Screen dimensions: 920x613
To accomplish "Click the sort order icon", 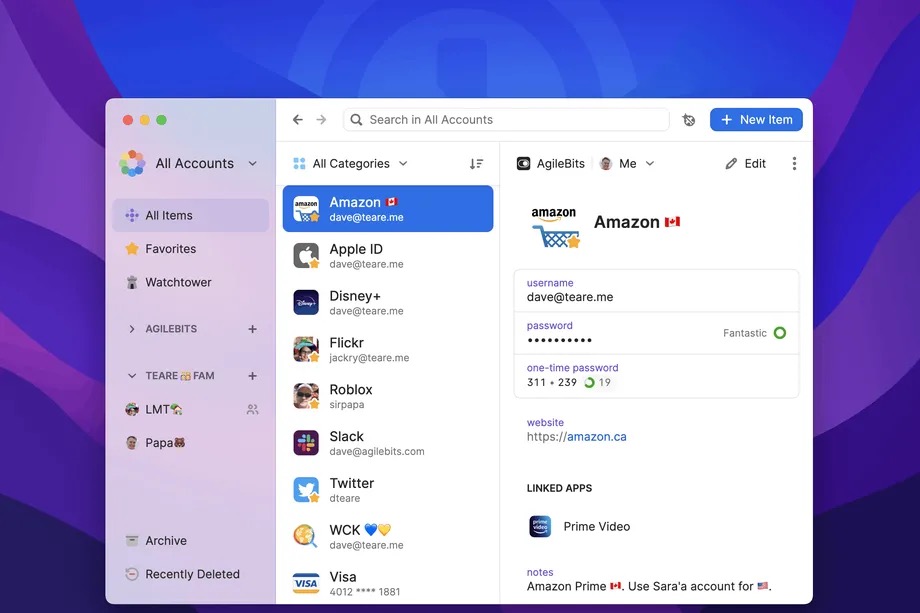I will 476,164.
